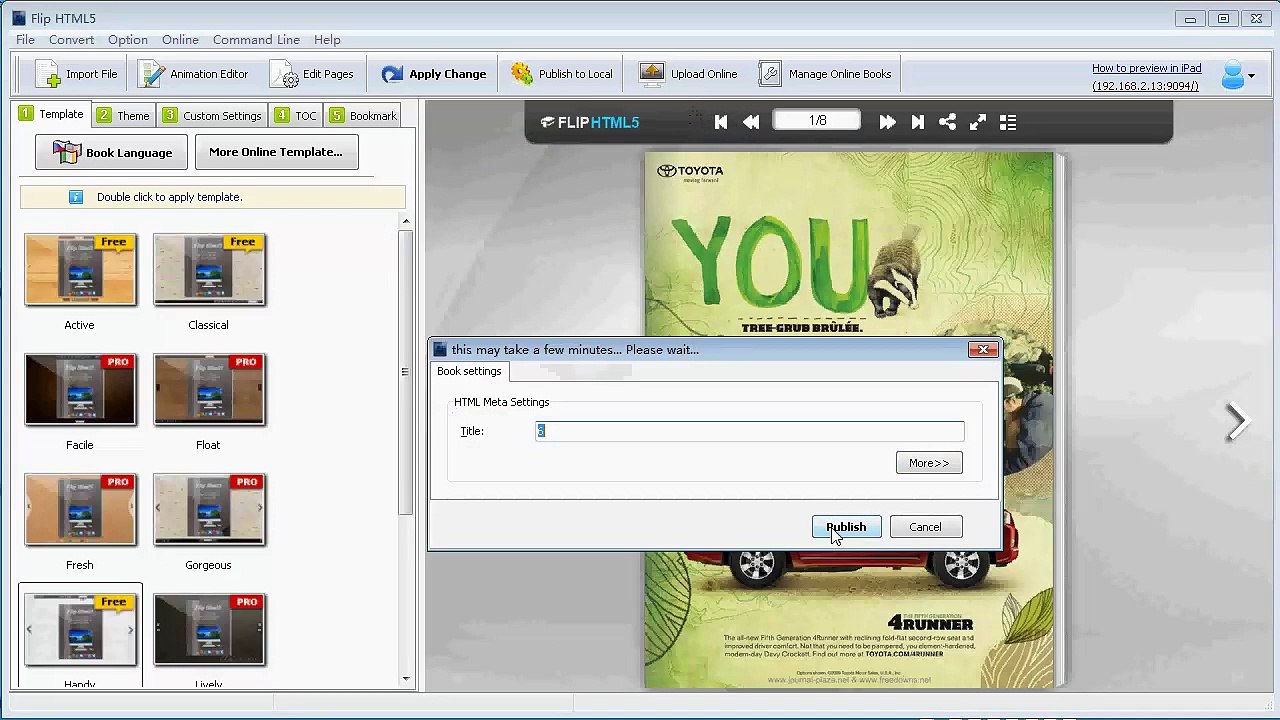Select the Handy template thumbnail
Screen dimensions: 1280x720
(x=80, y=630)
